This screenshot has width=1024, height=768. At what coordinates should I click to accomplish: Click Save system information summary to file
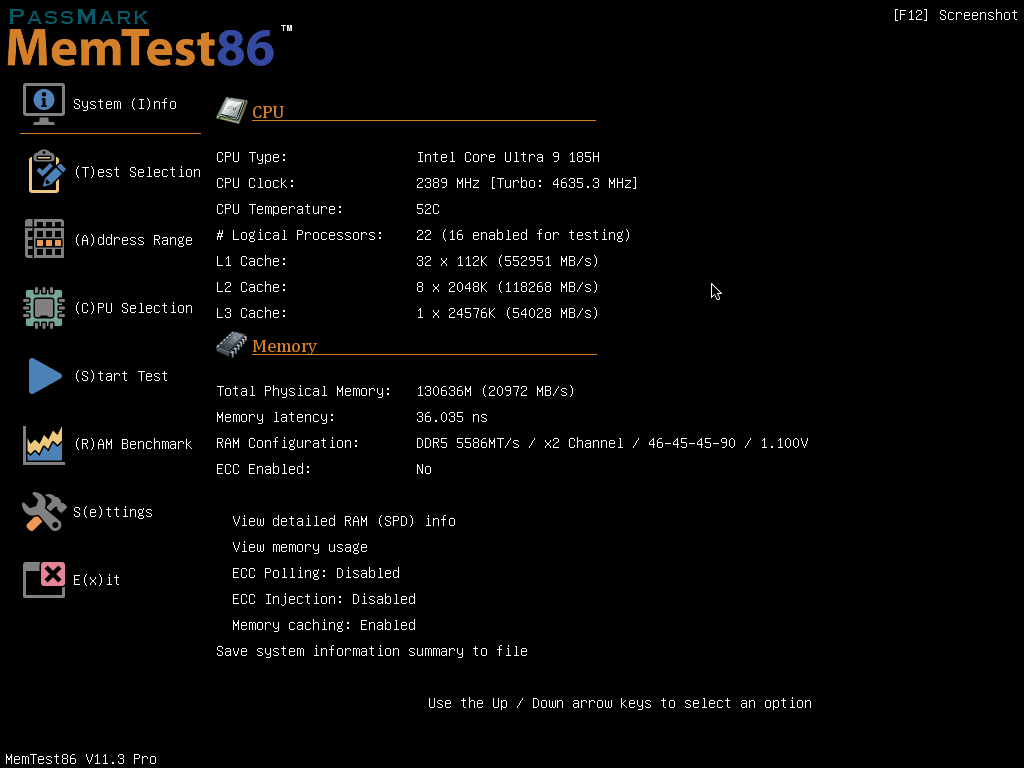coord(371,651)
